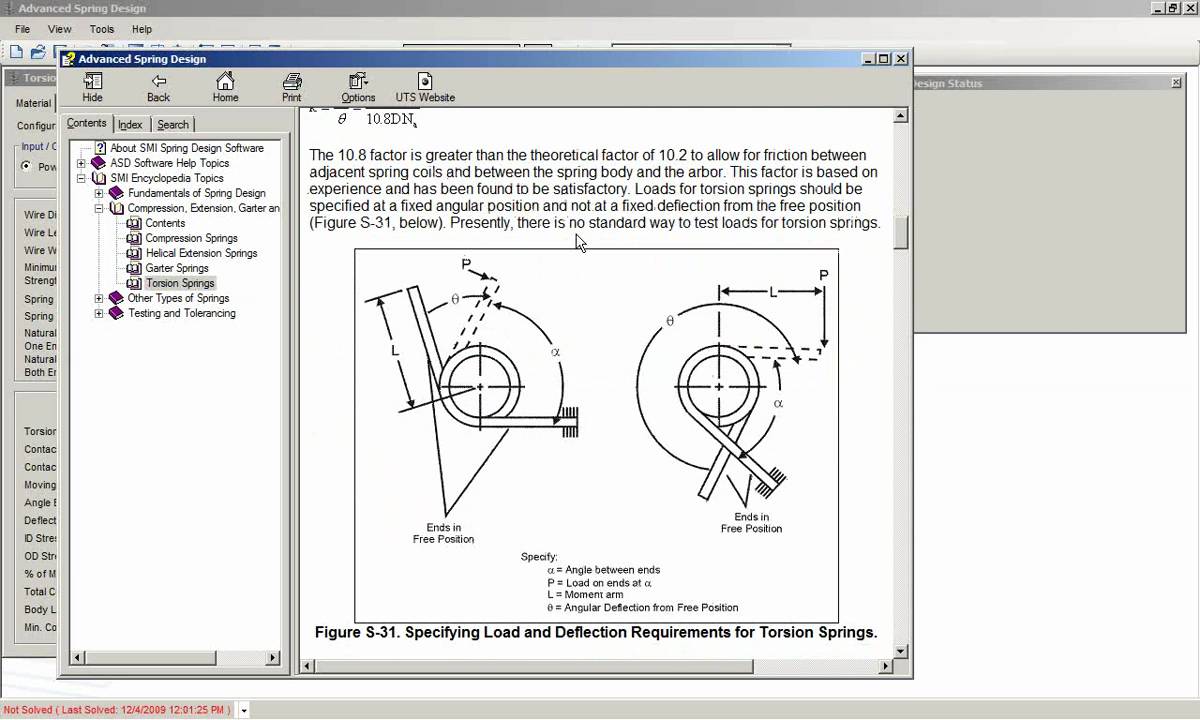Click the Figure S-31 caption text
This screenshot has width=1200, height=720.
click(x=596, y=632)
